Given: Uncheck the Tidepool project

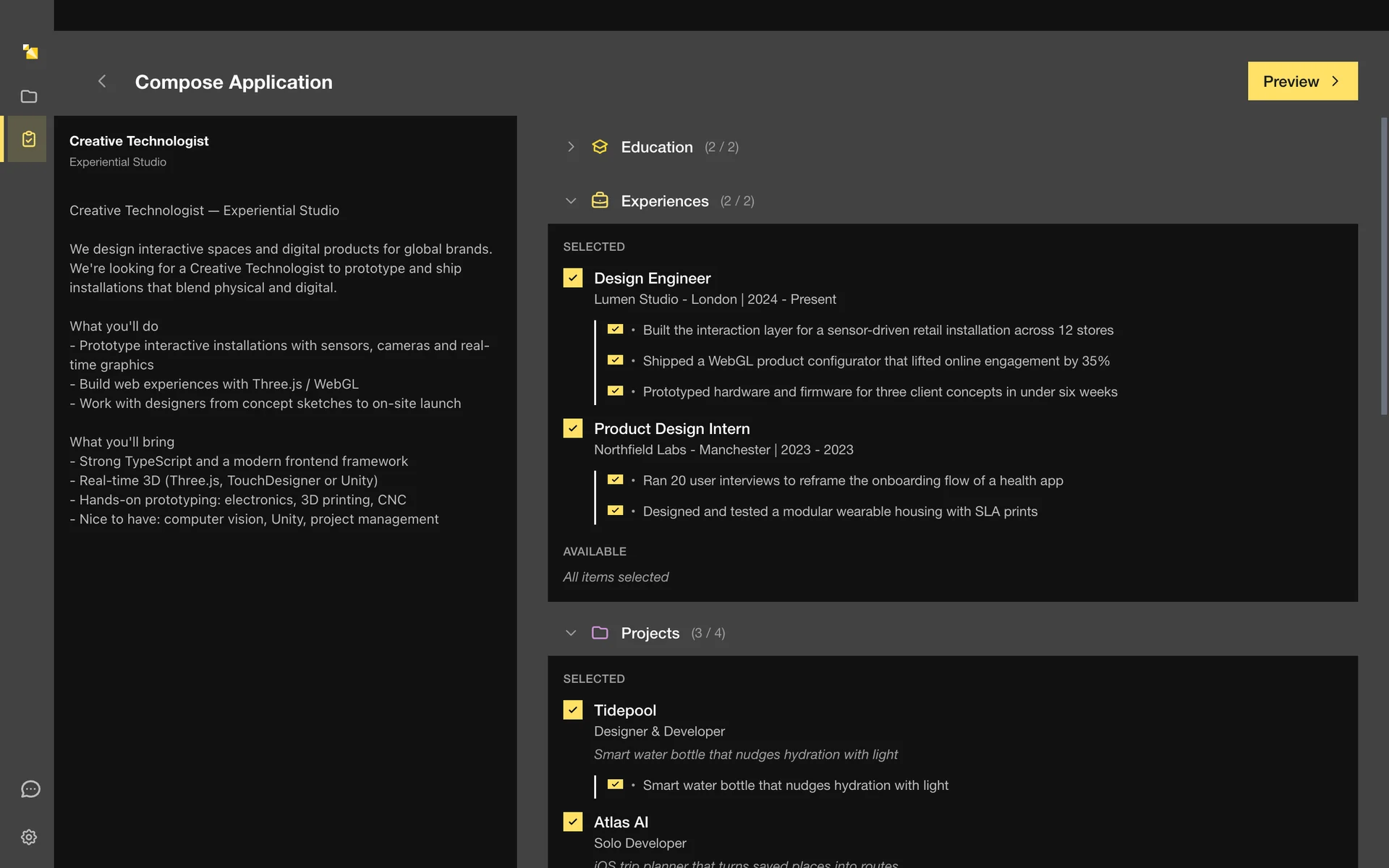Looking at the screenshot, I should coord(572,710).
